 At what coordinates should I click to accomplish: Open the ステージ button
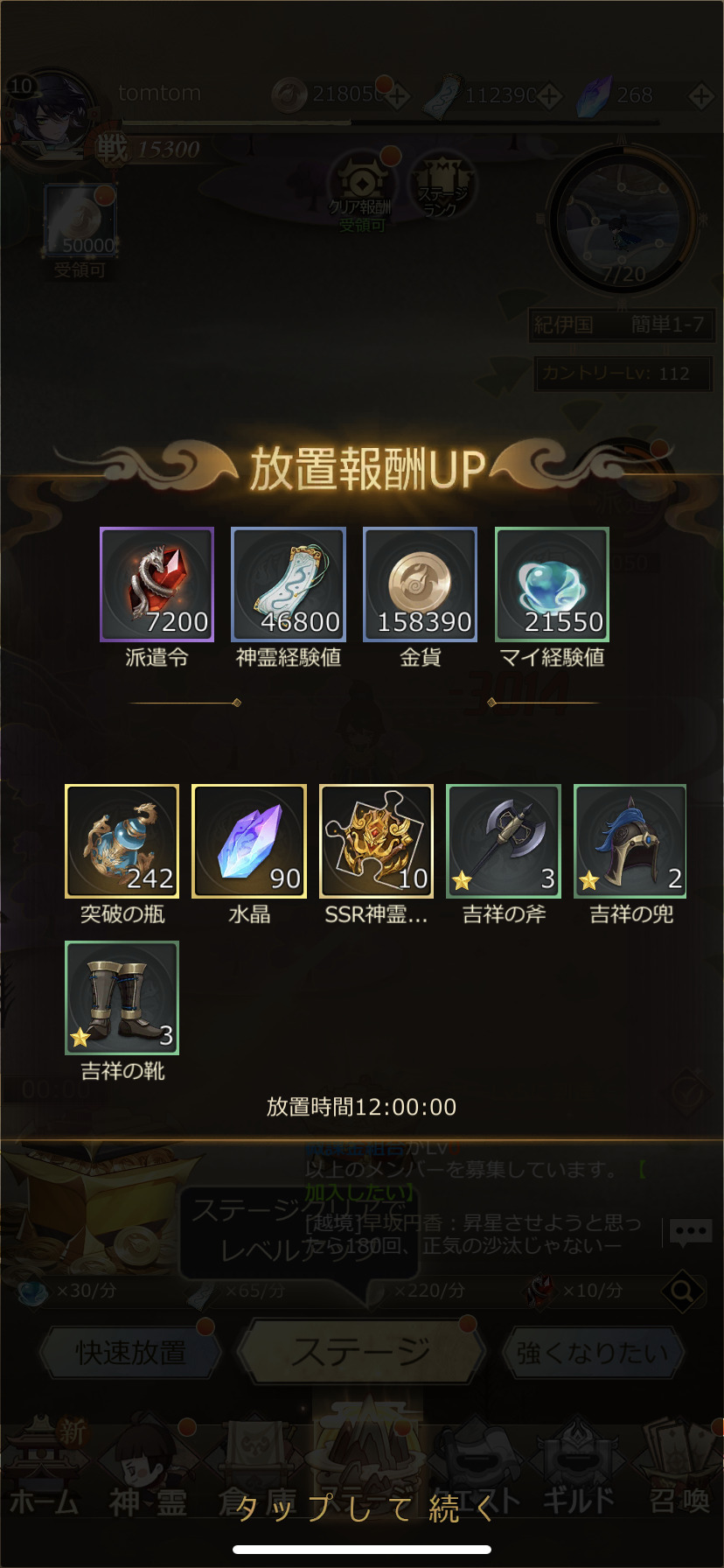tap(361, 1352)
